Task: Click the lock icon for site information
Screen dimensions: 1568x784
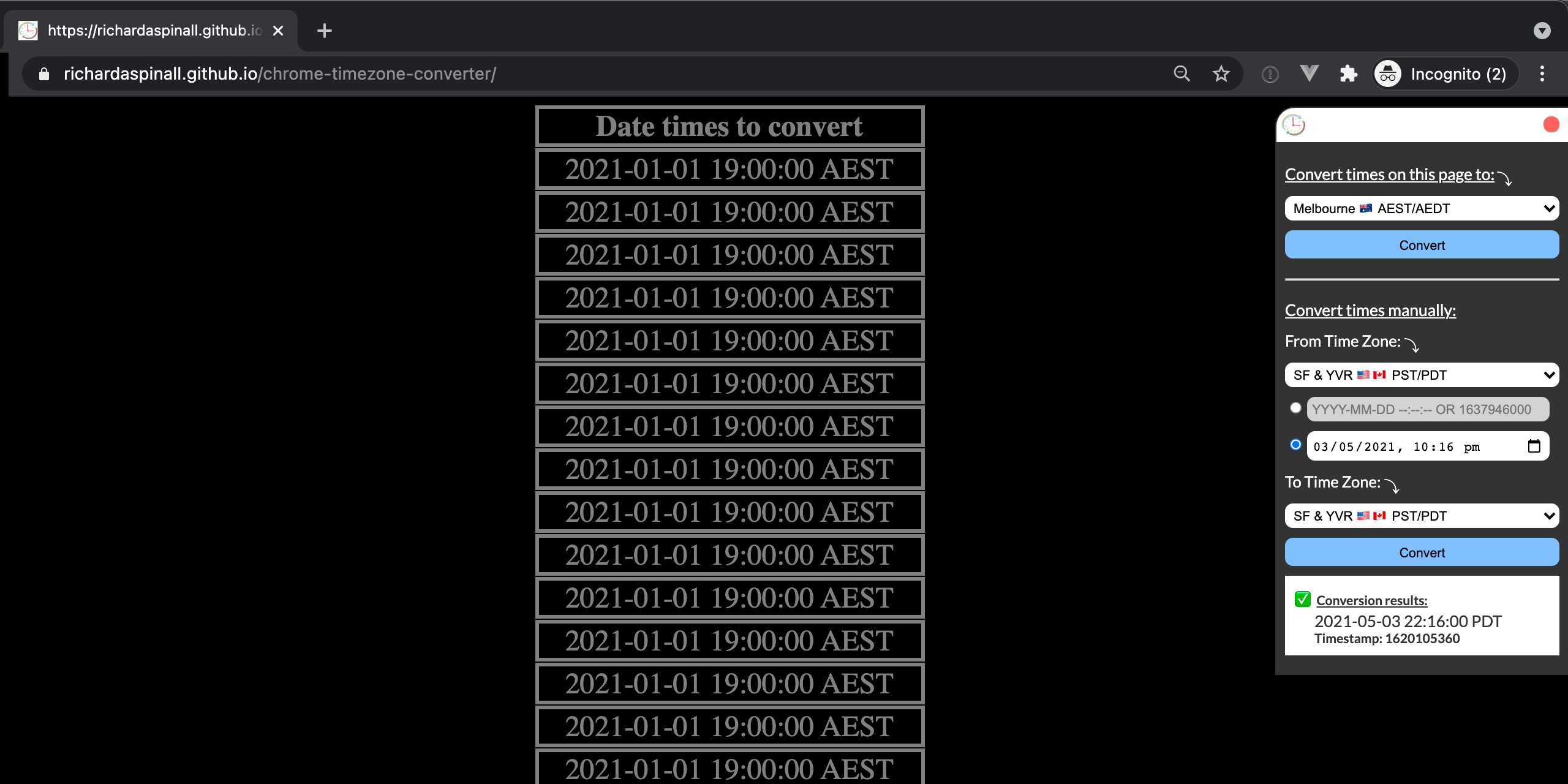Action: coord(44,74)
